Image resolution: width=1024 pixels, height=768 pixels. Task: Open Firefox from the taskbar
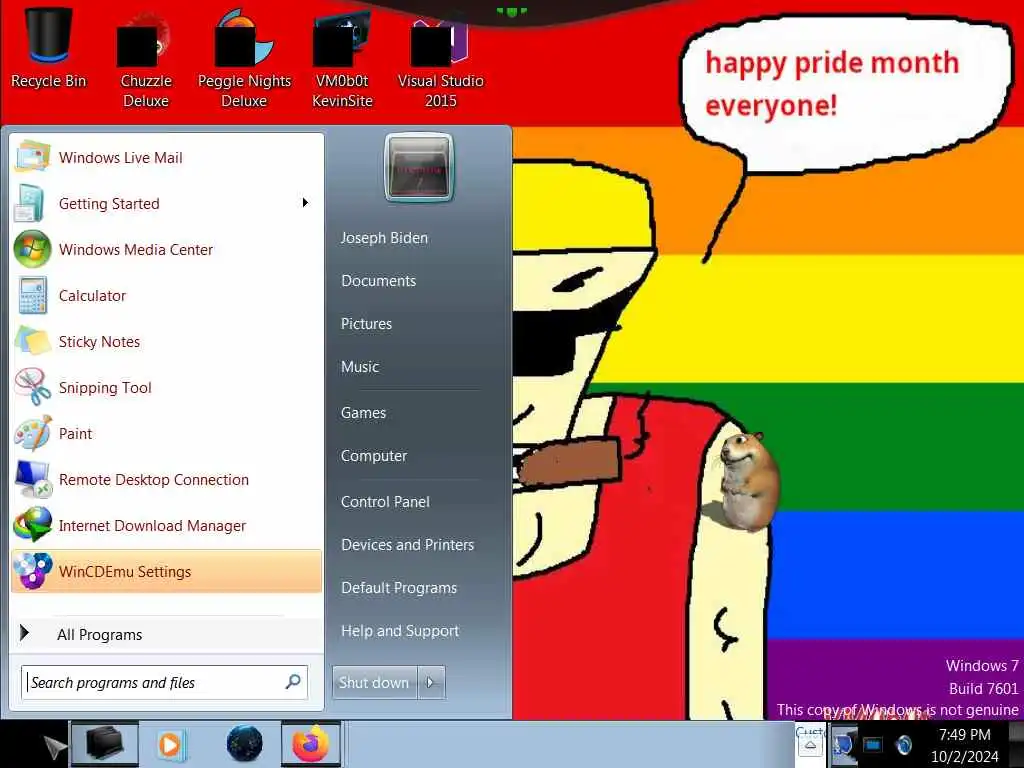311,744
